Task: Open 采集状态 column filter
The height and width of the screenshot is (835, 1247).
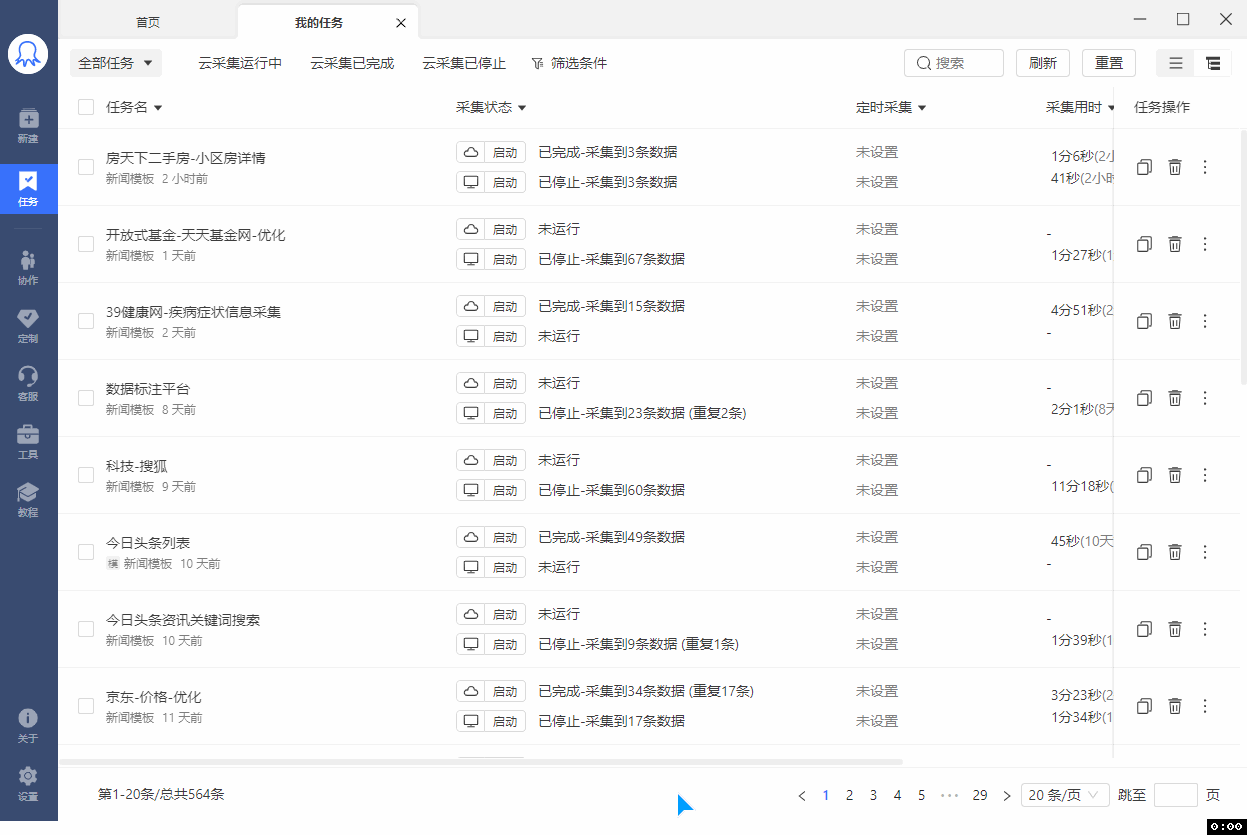Action: 522,108
